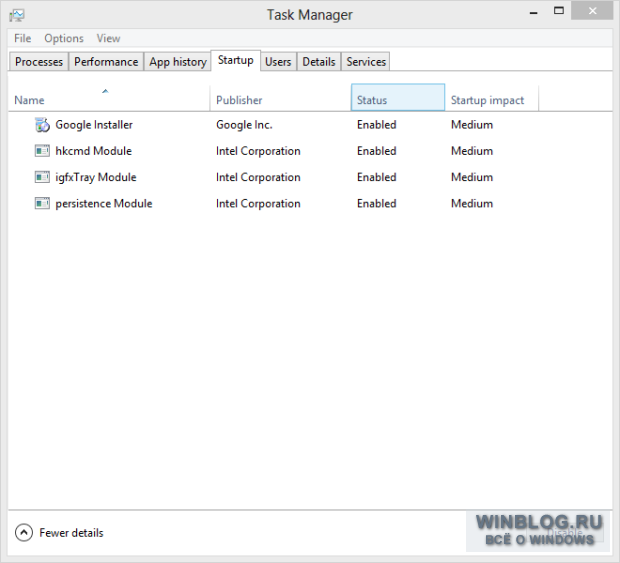The image size is (620, 563).
Task: Open the View menu
Action: click(108, 38)
